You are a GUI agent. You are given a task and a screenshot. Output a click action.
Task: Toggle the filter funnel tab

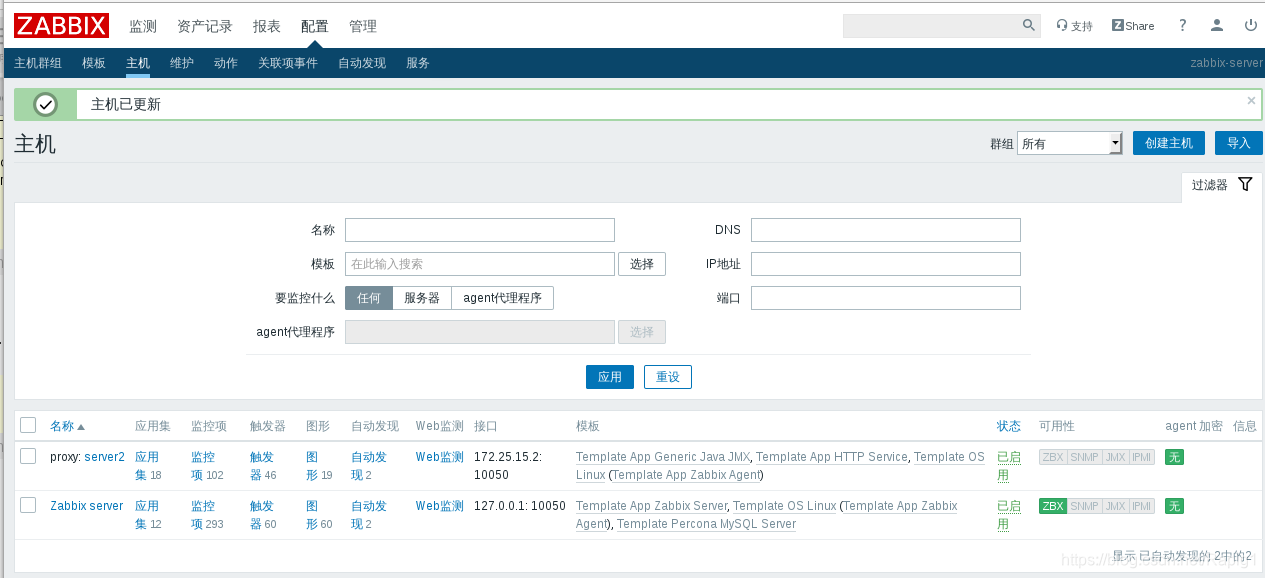coord(1222,185)
